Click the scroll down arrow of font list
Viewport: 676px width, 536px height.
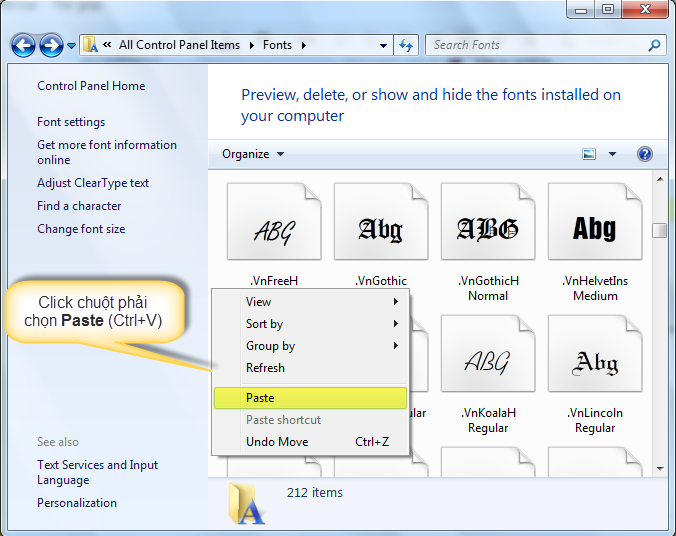[659, 467]
